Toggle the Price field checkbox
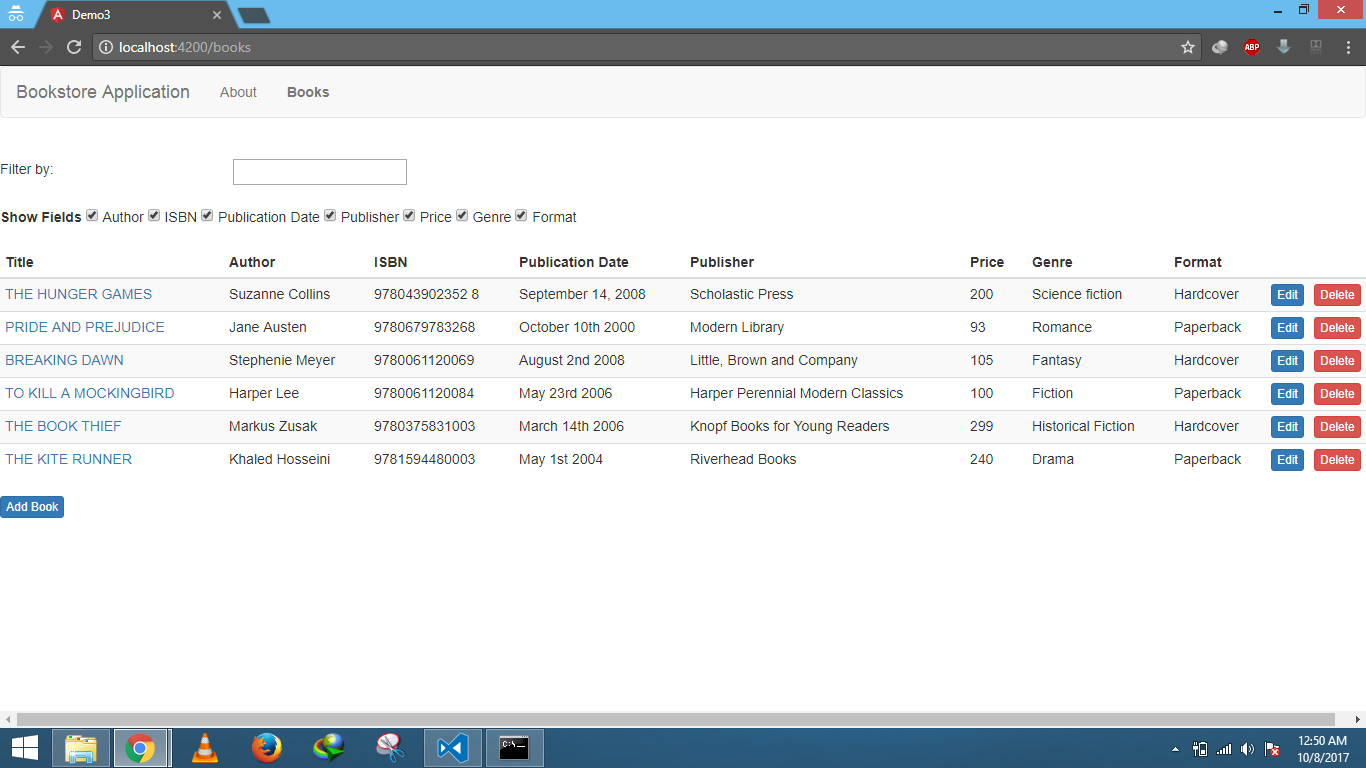This screenshot has width=1366, height=768. [409, 216]
